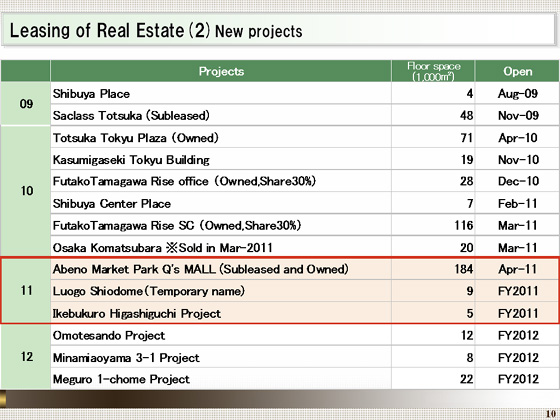This screenshot has height=420, width=560.
Task: Select 'FY2011' for Luogo Shiodome
Action: [x=518, y=291]
